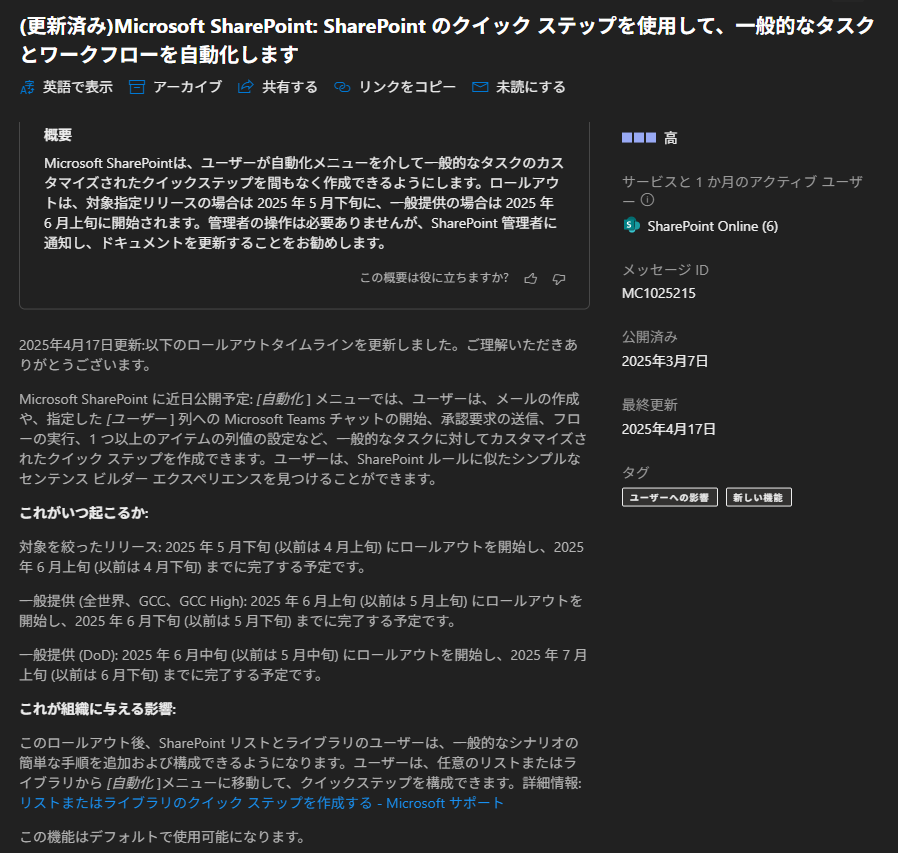Mark the message unread via 未読にする

point(531,87)
